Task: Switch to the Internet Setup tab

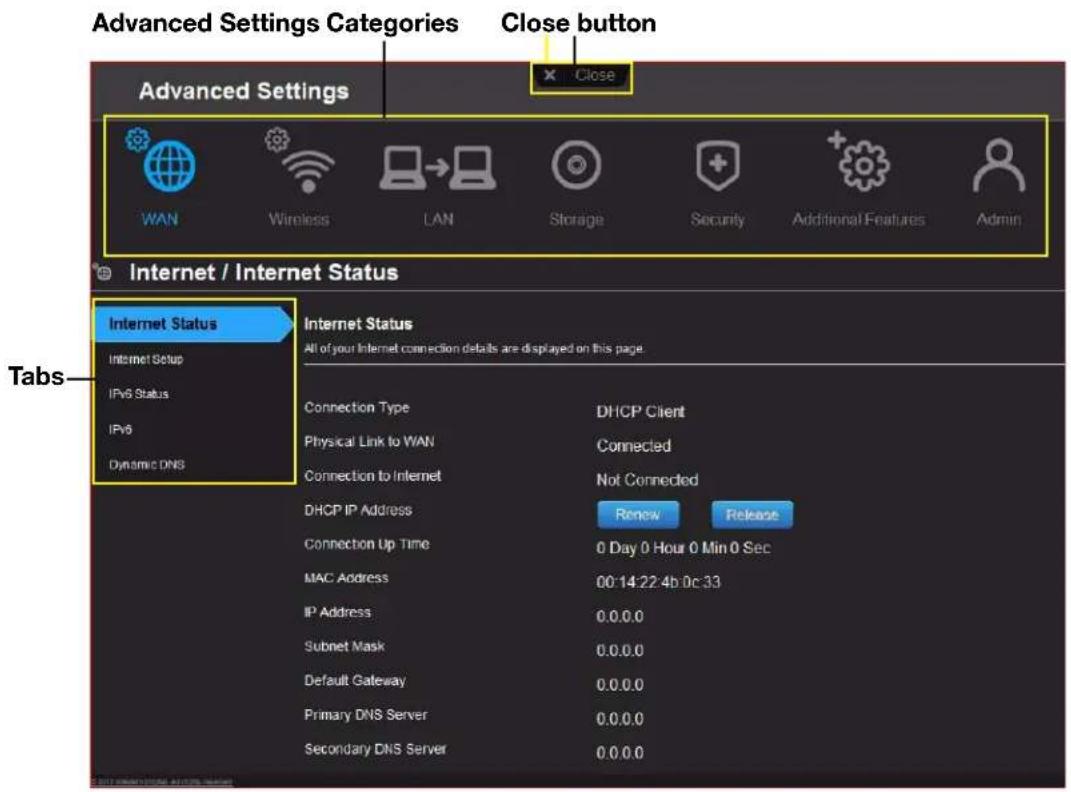Action: point(145,359)
